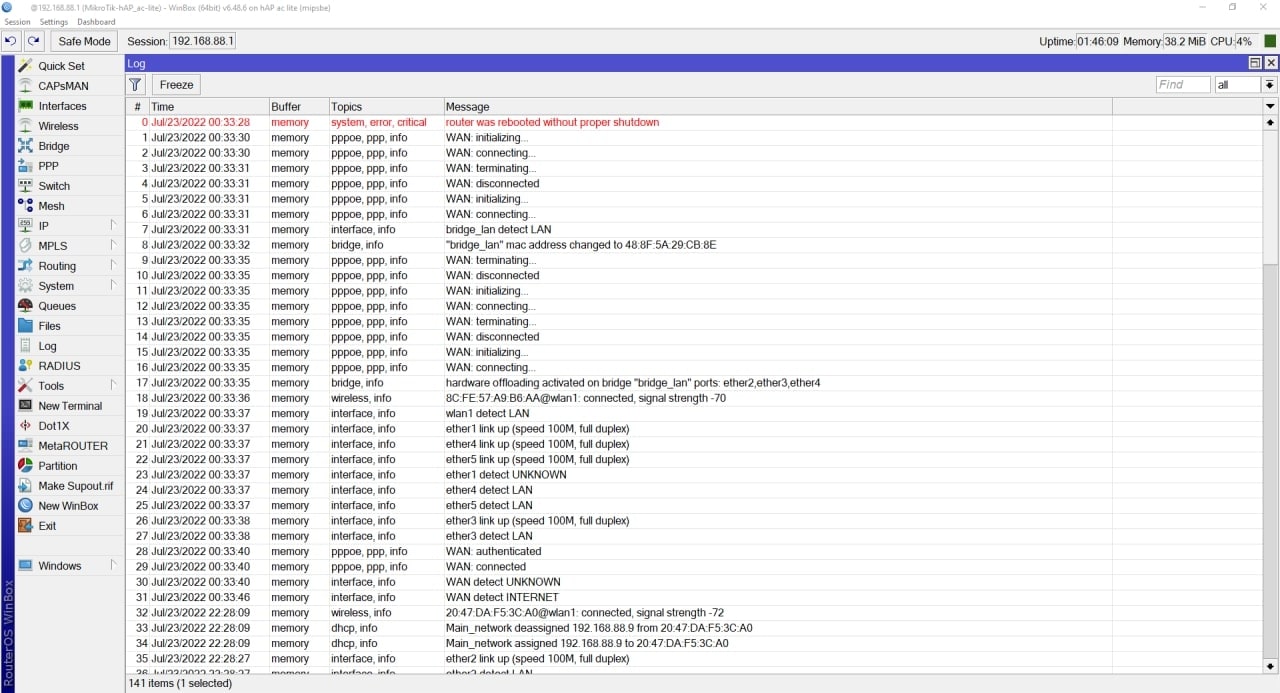This screenshot has width=1280, height=693.
Task: Open the Dashboard menu
Action: tap(96, 22)
